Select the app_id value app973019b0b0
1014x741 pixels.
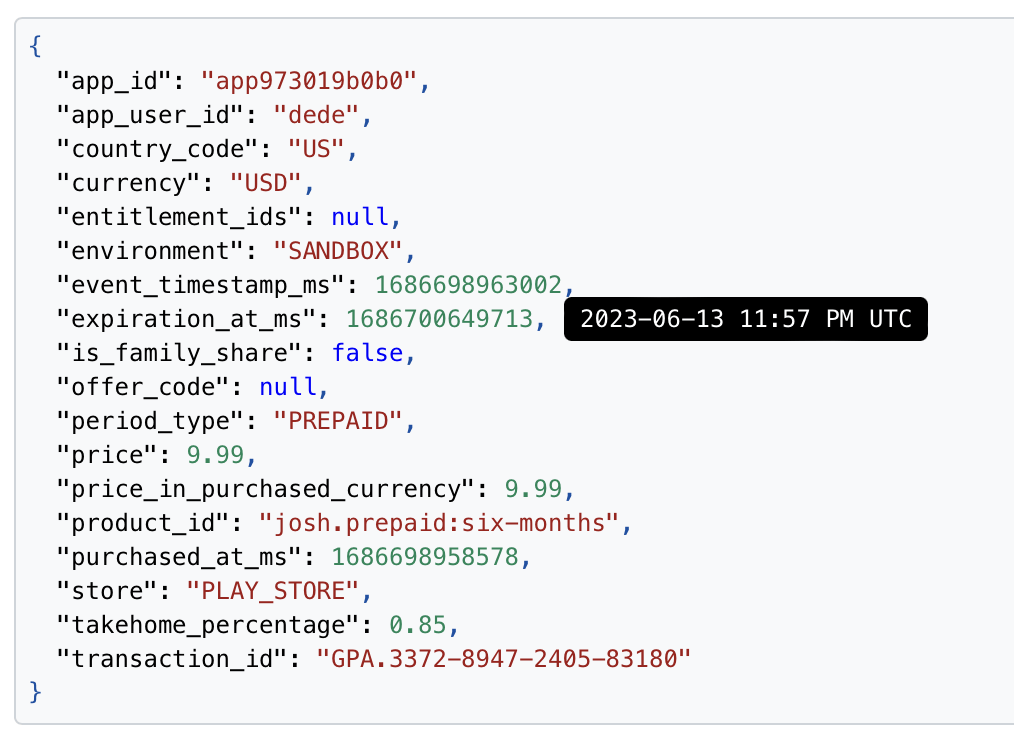click(x=309, y=81)
